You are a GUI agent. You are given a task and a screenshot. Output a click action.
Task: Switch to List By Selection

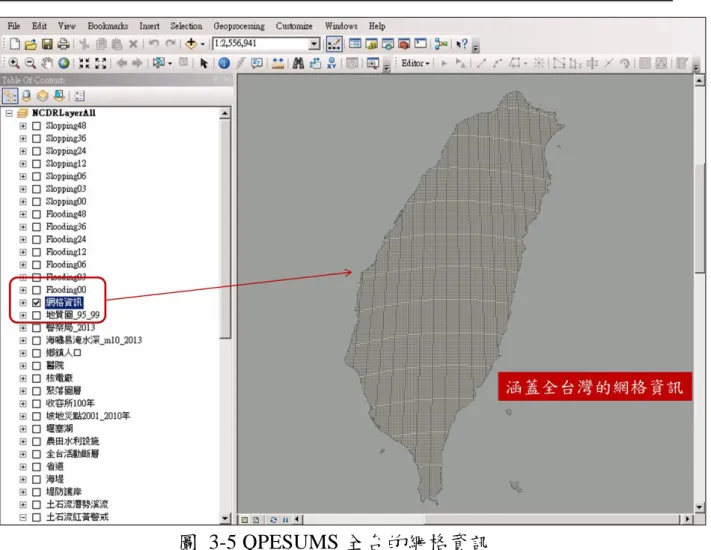tap(59, 96)
